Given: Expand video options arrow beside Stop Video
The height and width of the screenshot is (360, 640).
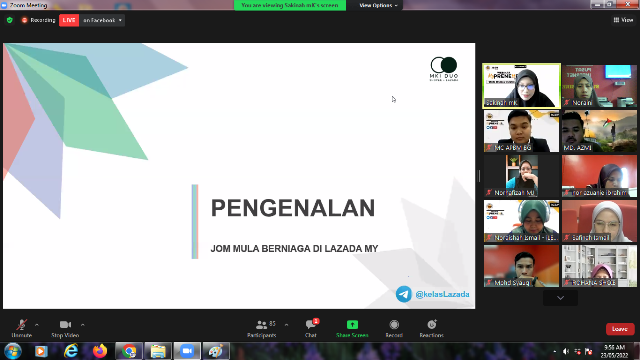Looking at the screenshot, I should click(82, 325).
